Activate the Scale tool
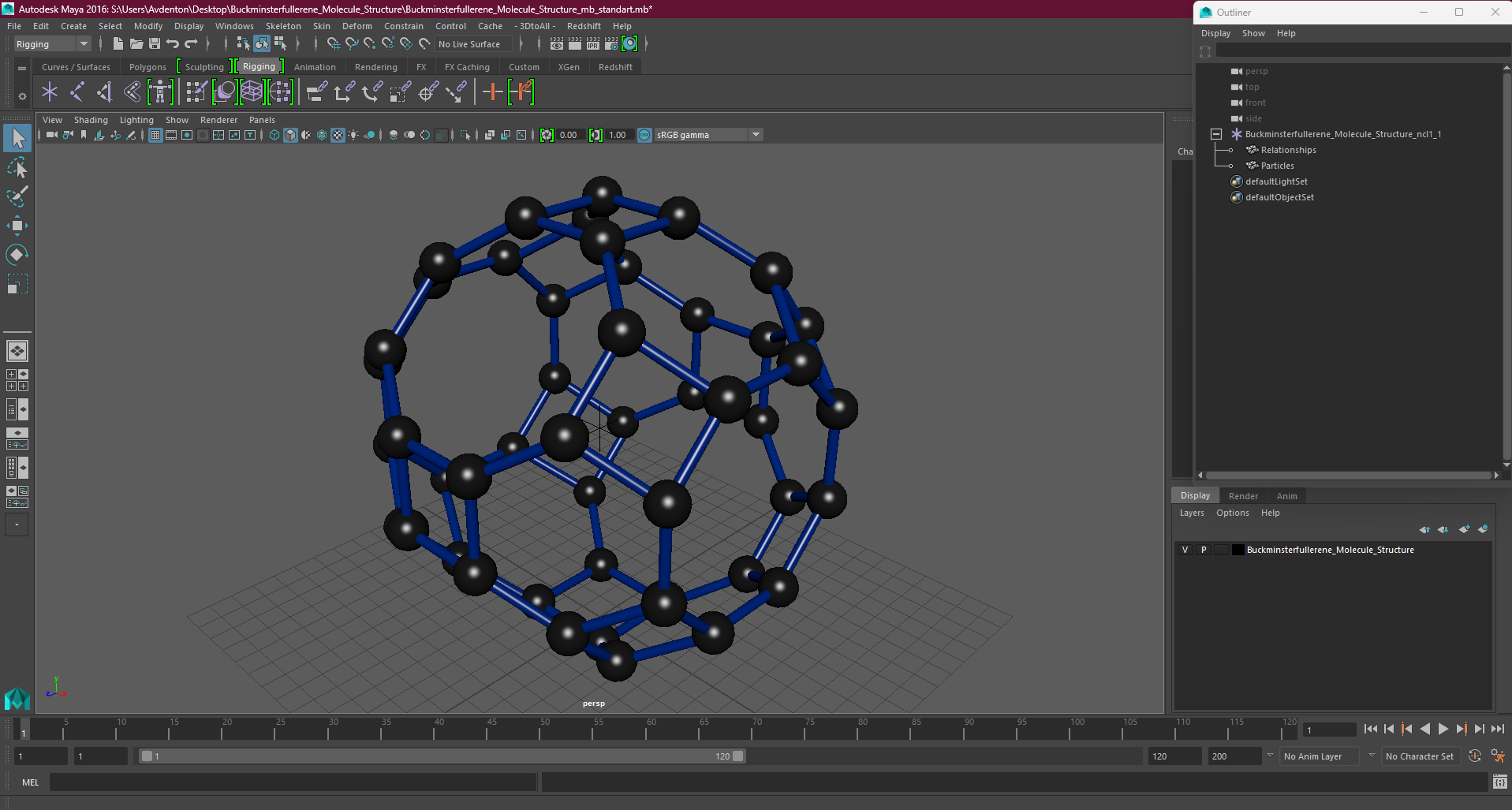Screen dimensions: 1512x810 17,284
